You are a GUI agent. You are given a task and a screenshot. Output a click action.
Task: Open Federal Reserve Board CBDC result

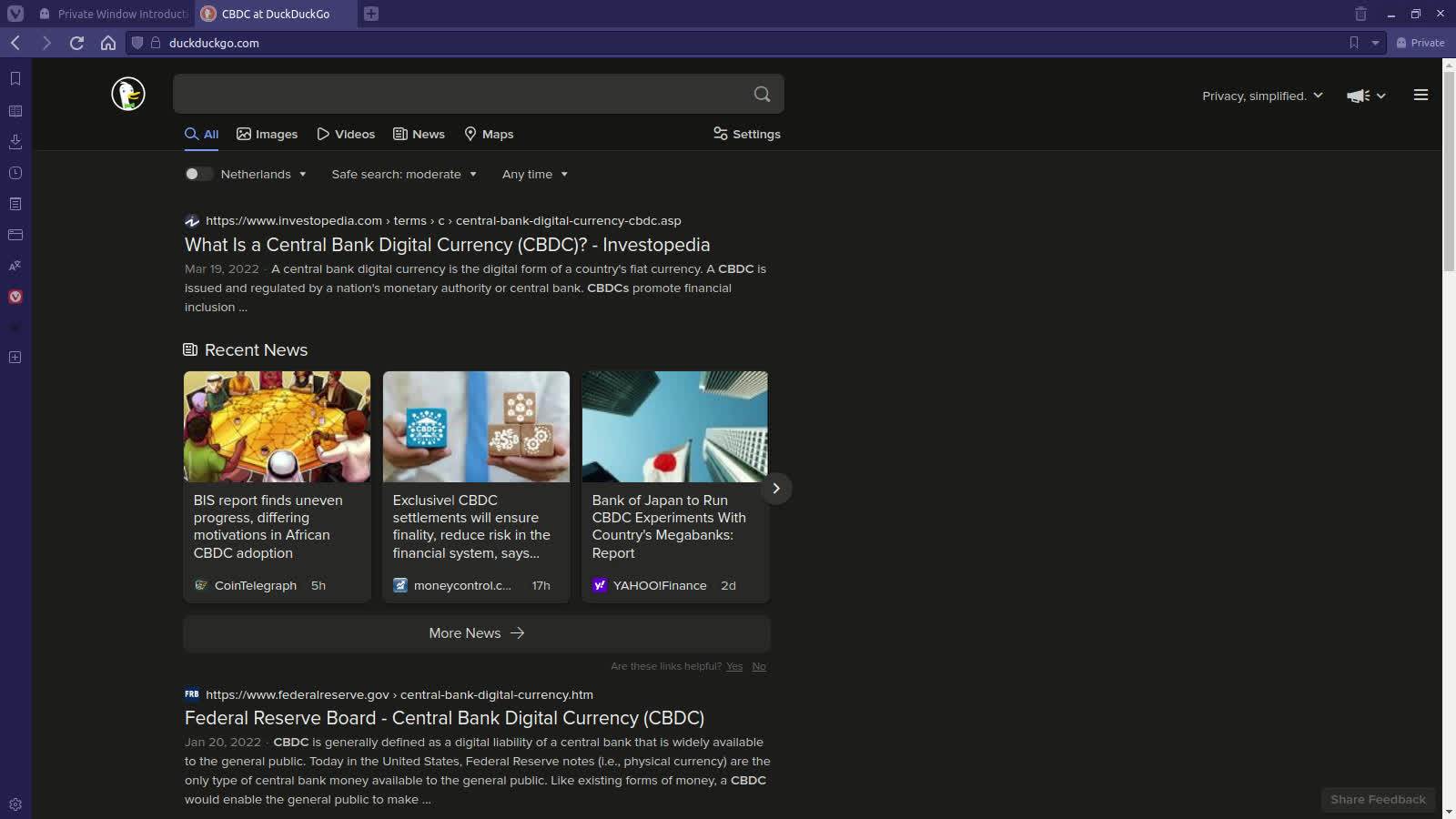pyautogui.click(x=444, y=718)
